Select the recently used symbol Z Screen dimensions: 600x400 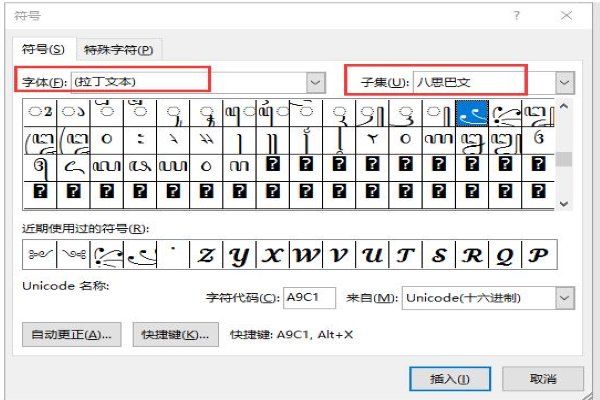pos(206,255)
